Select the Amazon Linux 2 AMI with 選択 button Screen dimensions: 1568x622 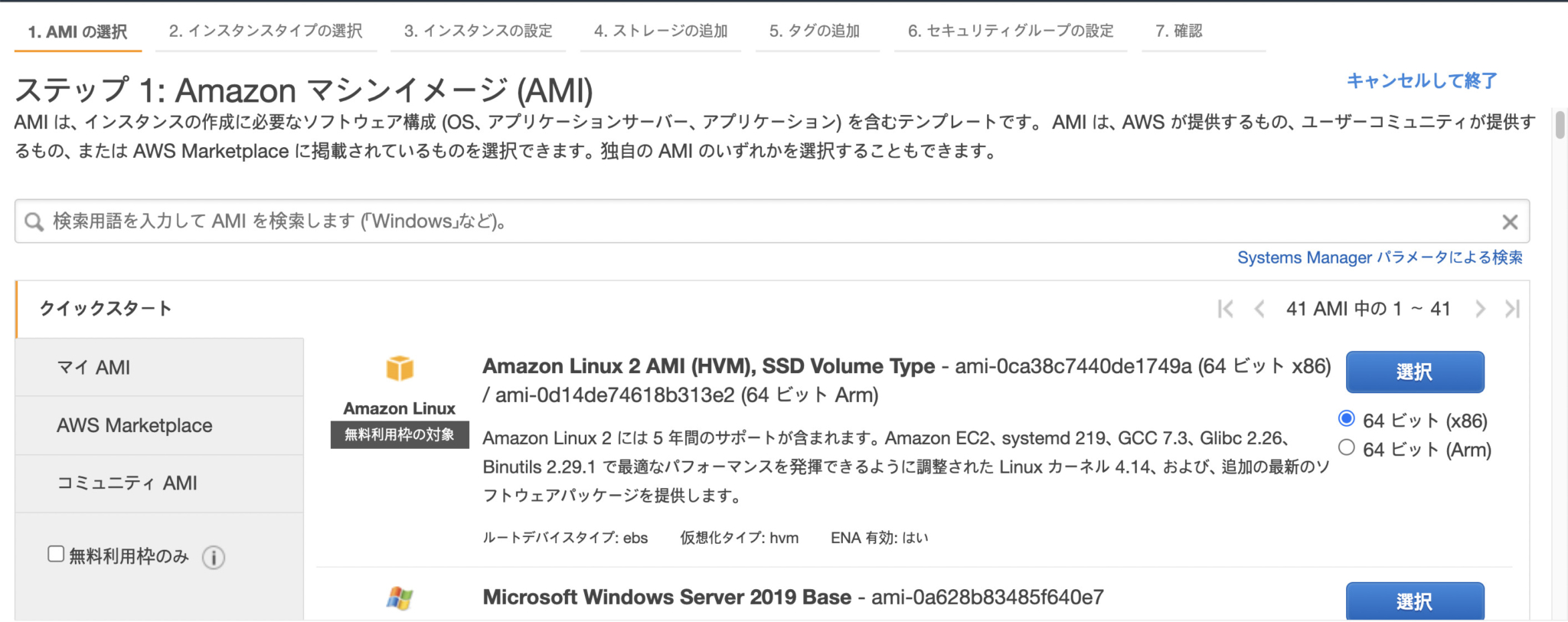pos(1414,372)
